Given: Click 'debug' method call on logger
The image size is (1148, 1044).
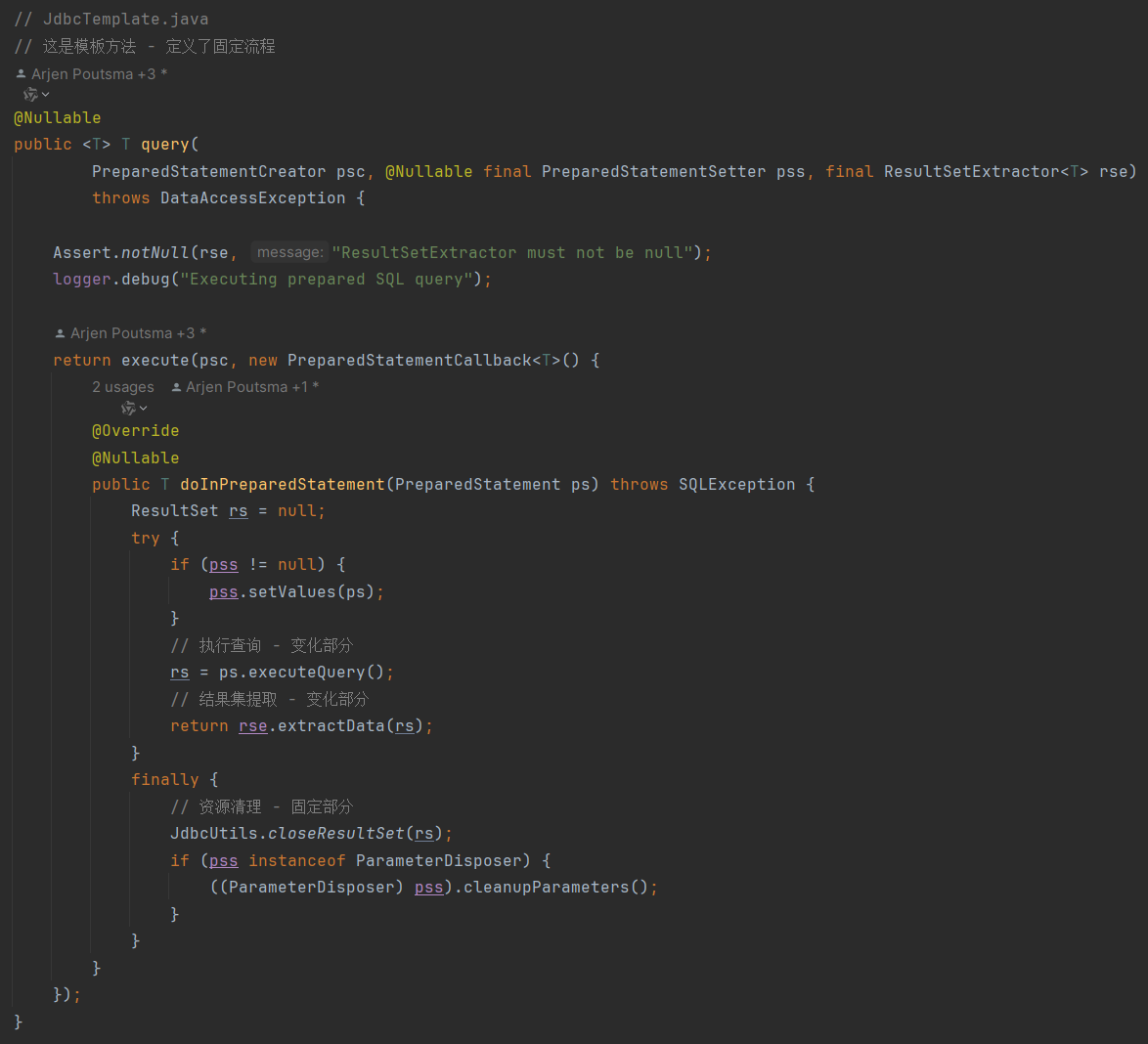Looking at the screenshot, I should coord(146,280).
